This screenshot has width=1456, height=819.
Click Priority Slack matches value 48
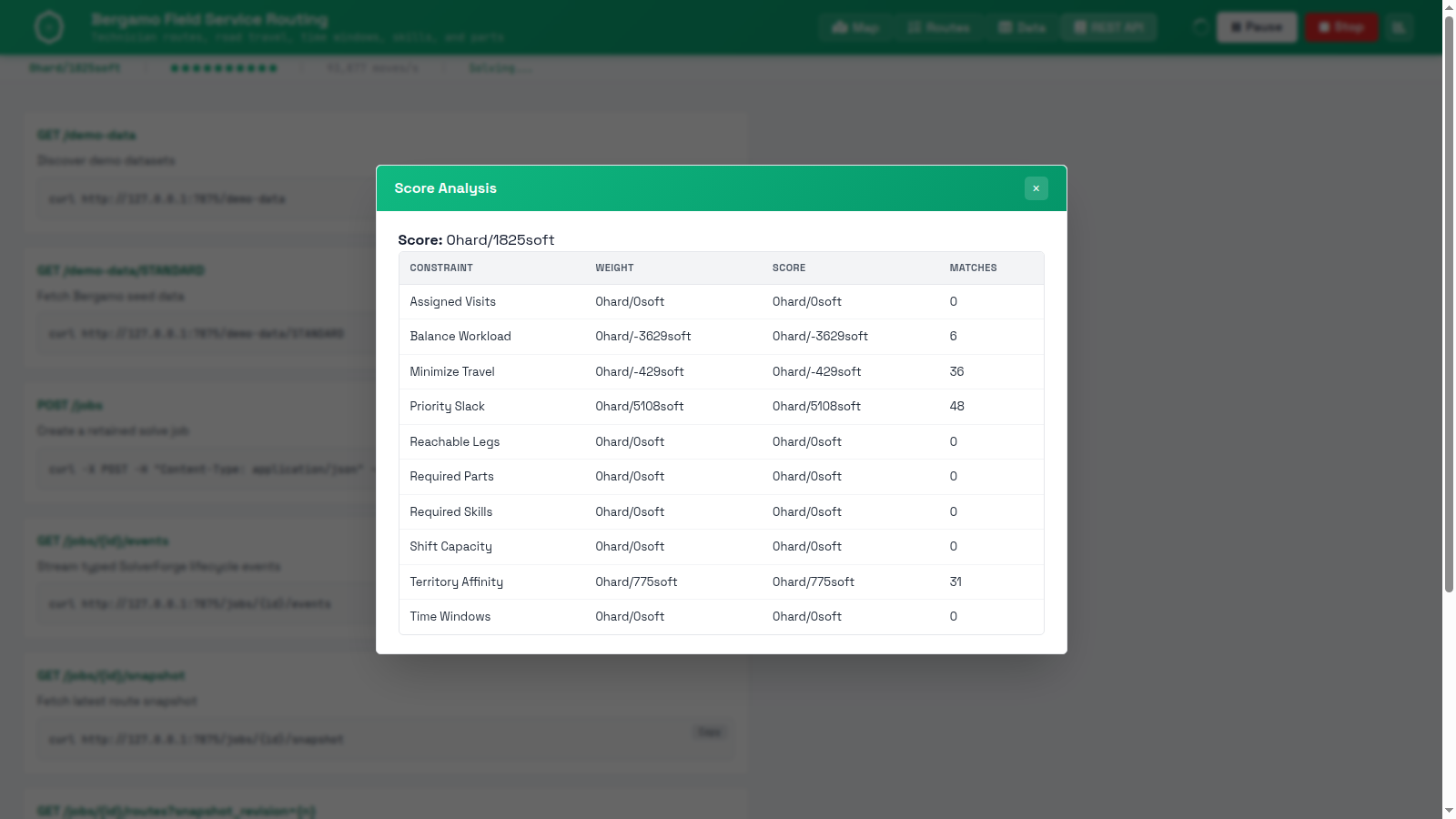pyautogui.click(x=956, y=407)
